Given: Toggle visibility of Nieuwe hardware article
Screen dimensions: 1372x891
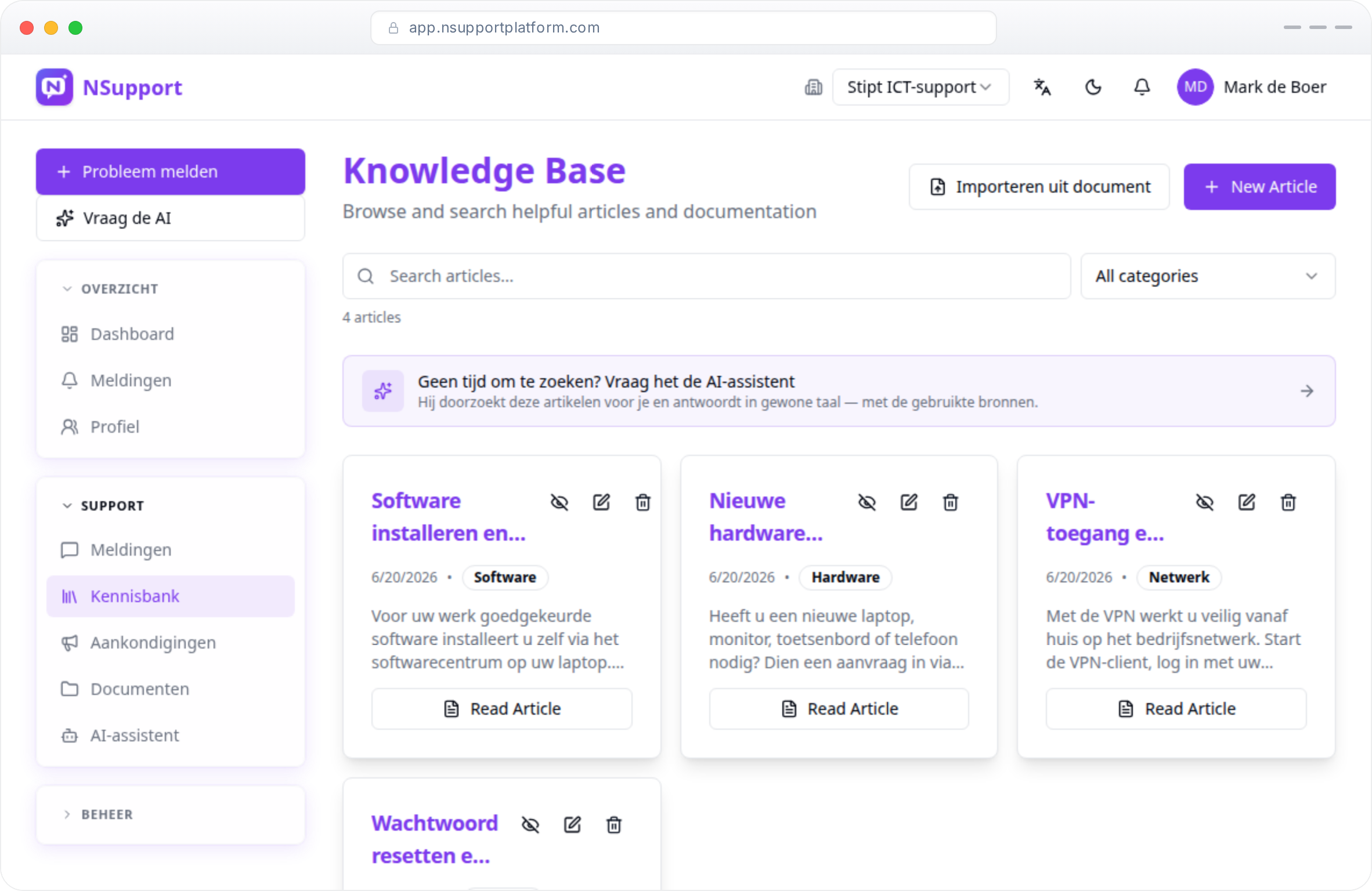Looking at the screenshot, I should point(867,502).
